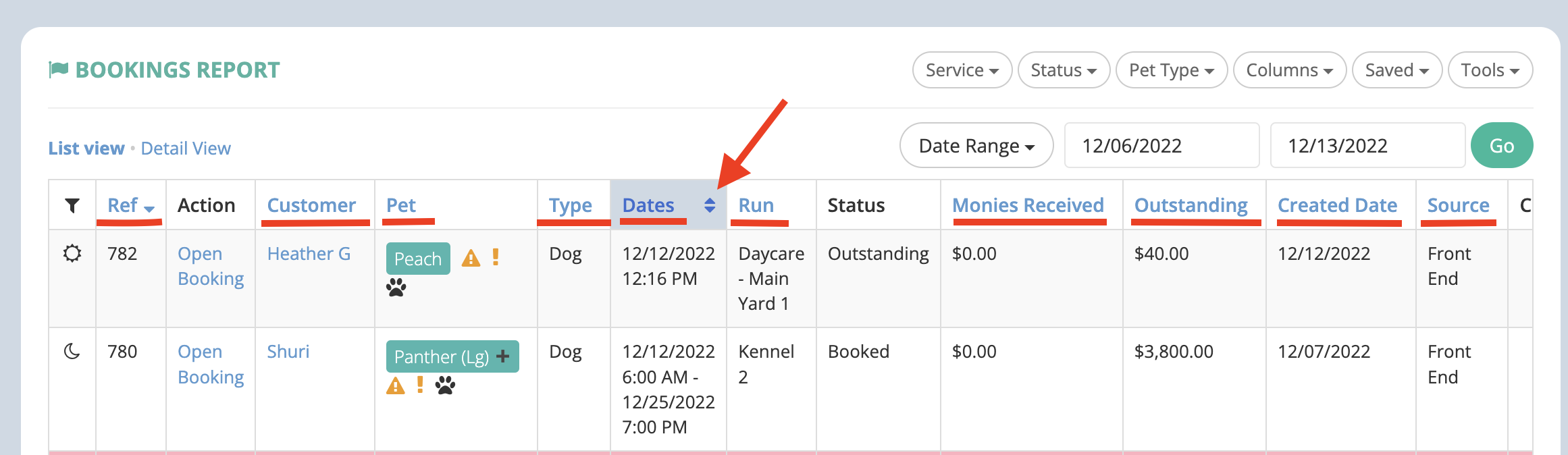Click ref number 782
This screenshot has height=455, width=1568.
[122, 254]
